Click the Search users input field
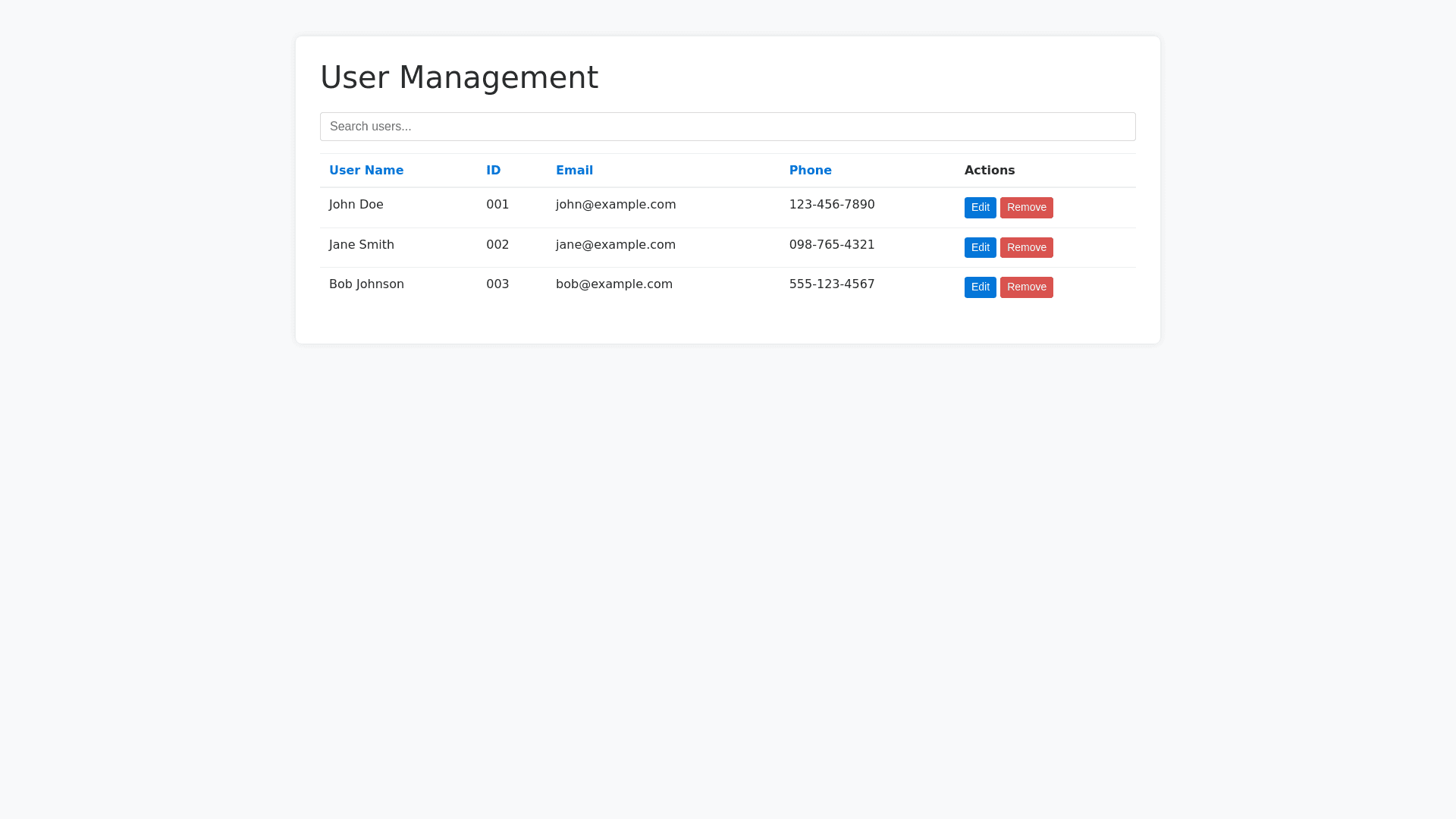 pyautogui.click(x=727, y=127)
